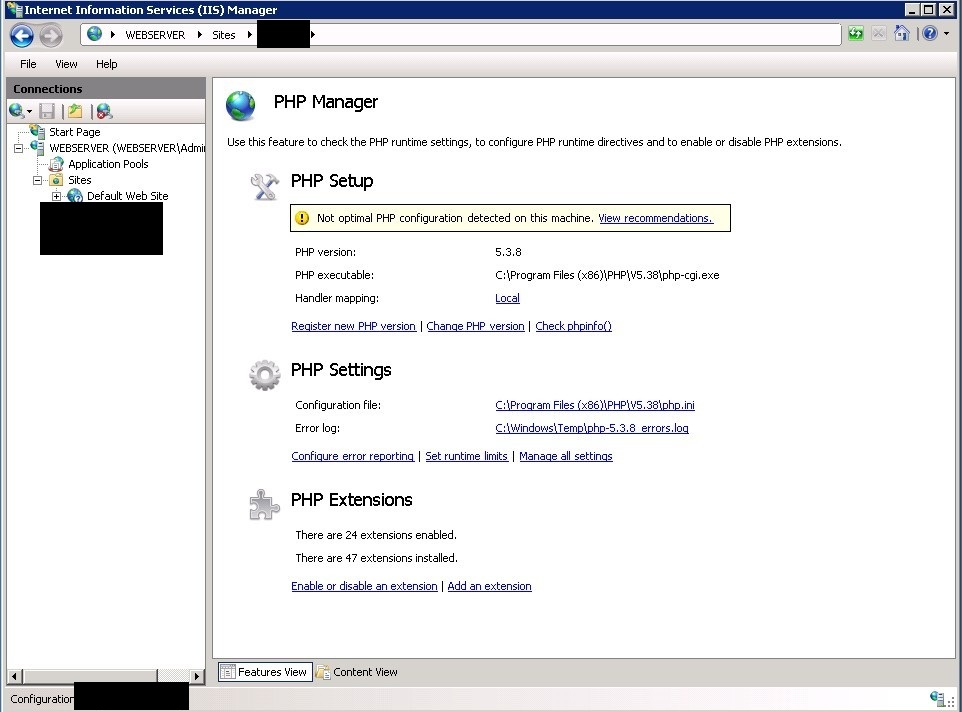Open the Help icon's dropdown arrow

tap(946, 34)
